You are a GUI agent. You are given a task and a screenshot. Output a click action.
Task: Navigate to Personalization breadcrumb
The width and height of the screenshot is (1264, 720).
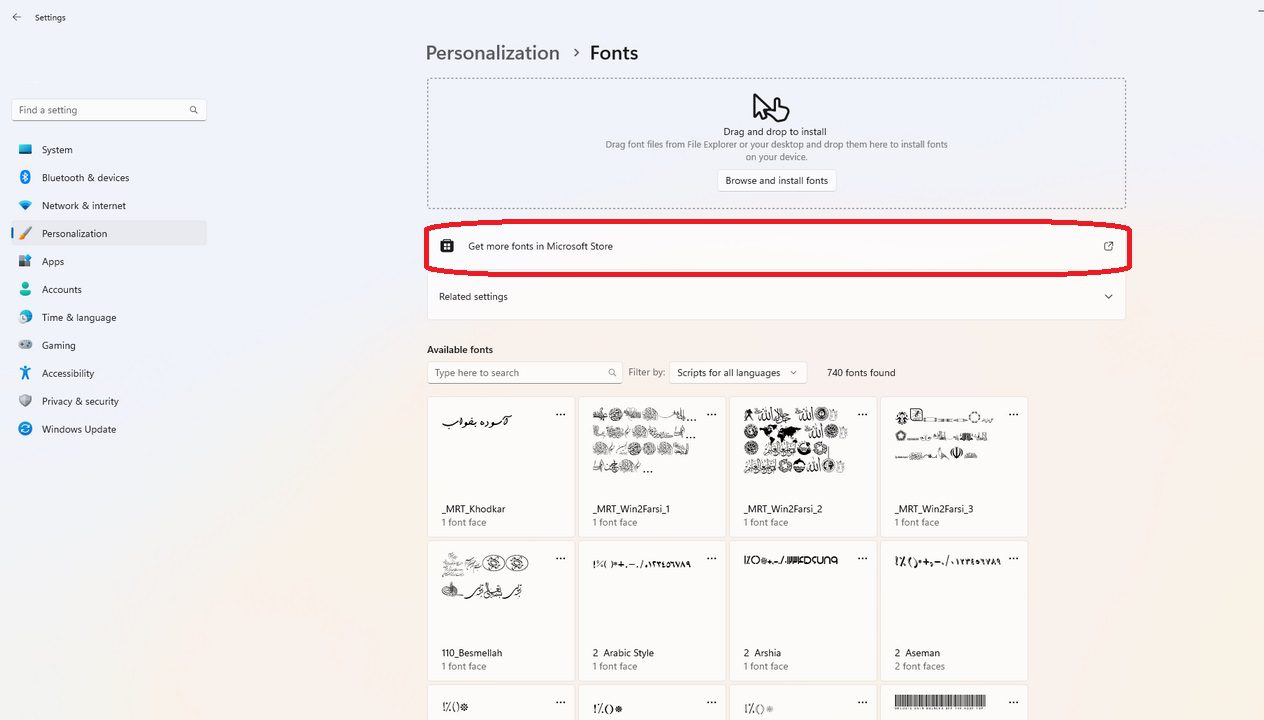pyautogui.click(x=492, y=53)
